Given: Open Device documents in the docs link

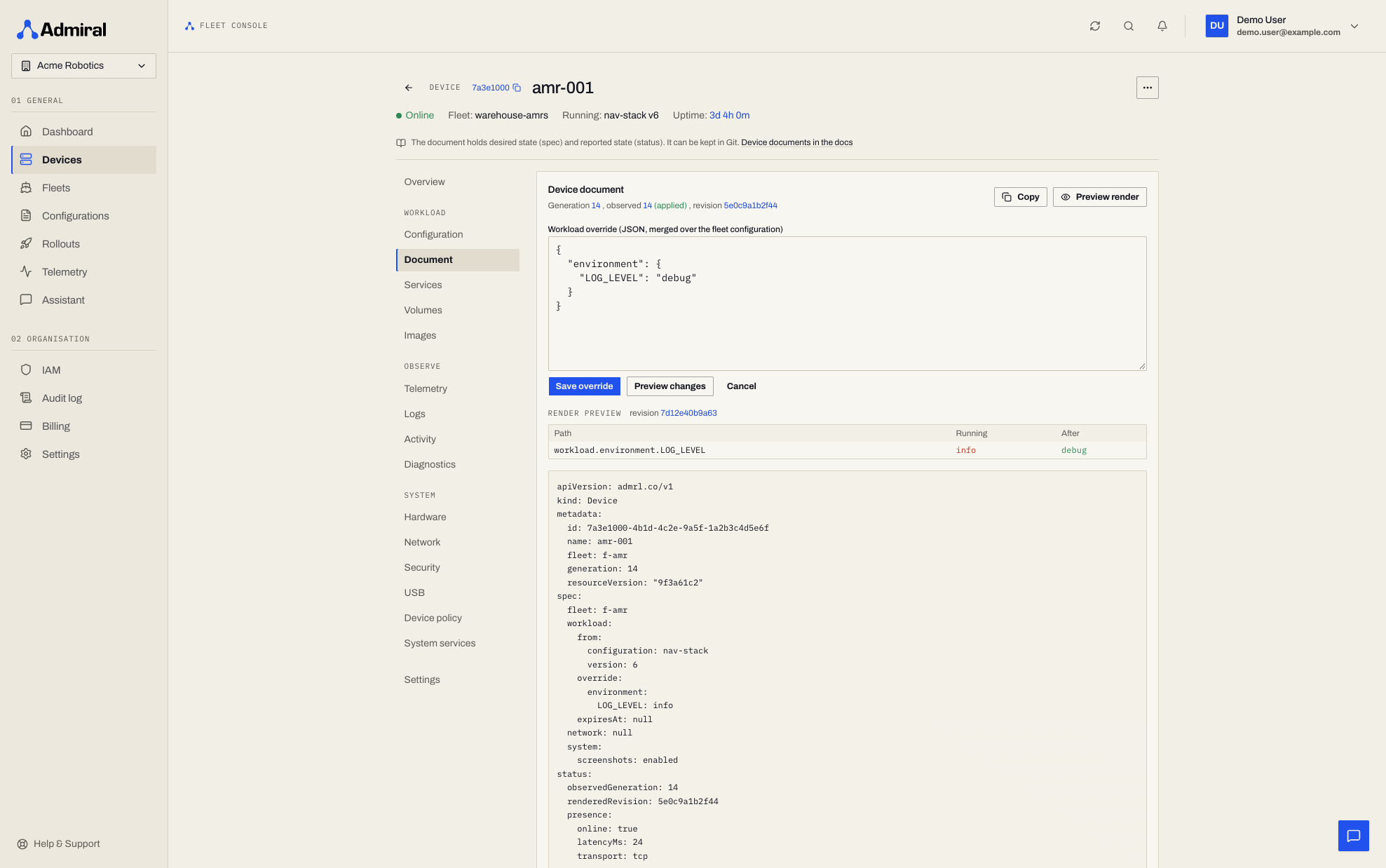Looking at the screenshot, I should pos(796,142).
